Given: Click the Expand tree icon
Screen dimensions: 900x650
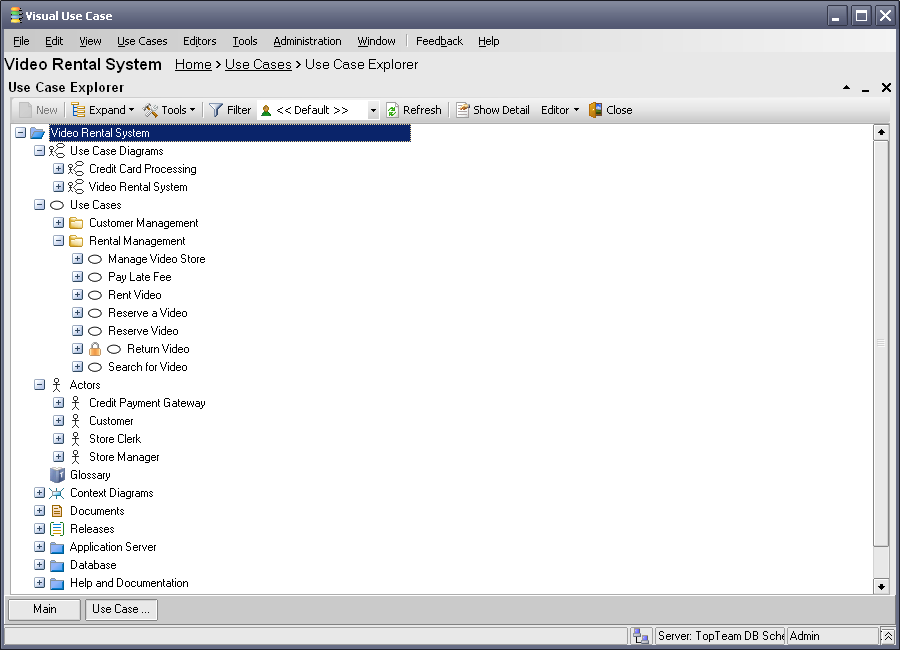Looking at the screenshot, I should [x=78, y=110].
